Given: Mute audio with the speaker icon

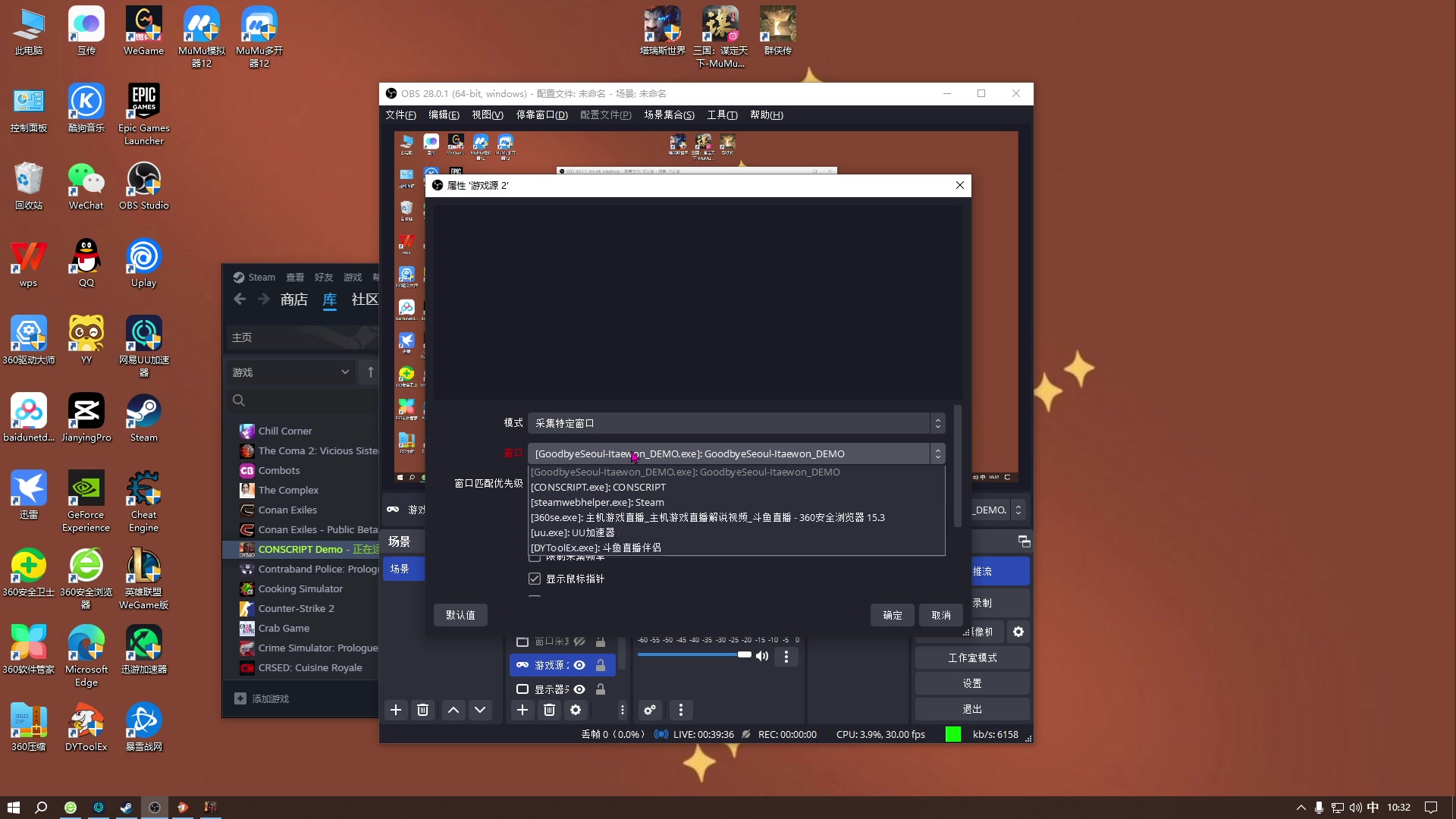Looking at the screenshot, I should (x=762, y=657).
